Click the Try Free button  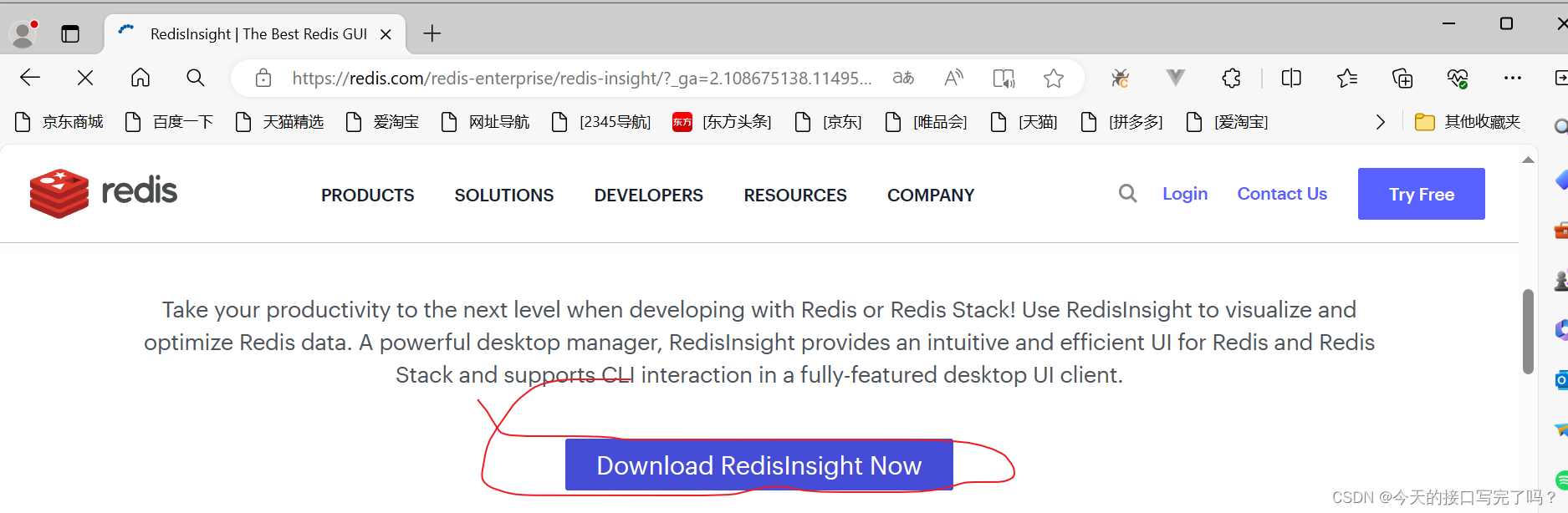point(1422,194)
